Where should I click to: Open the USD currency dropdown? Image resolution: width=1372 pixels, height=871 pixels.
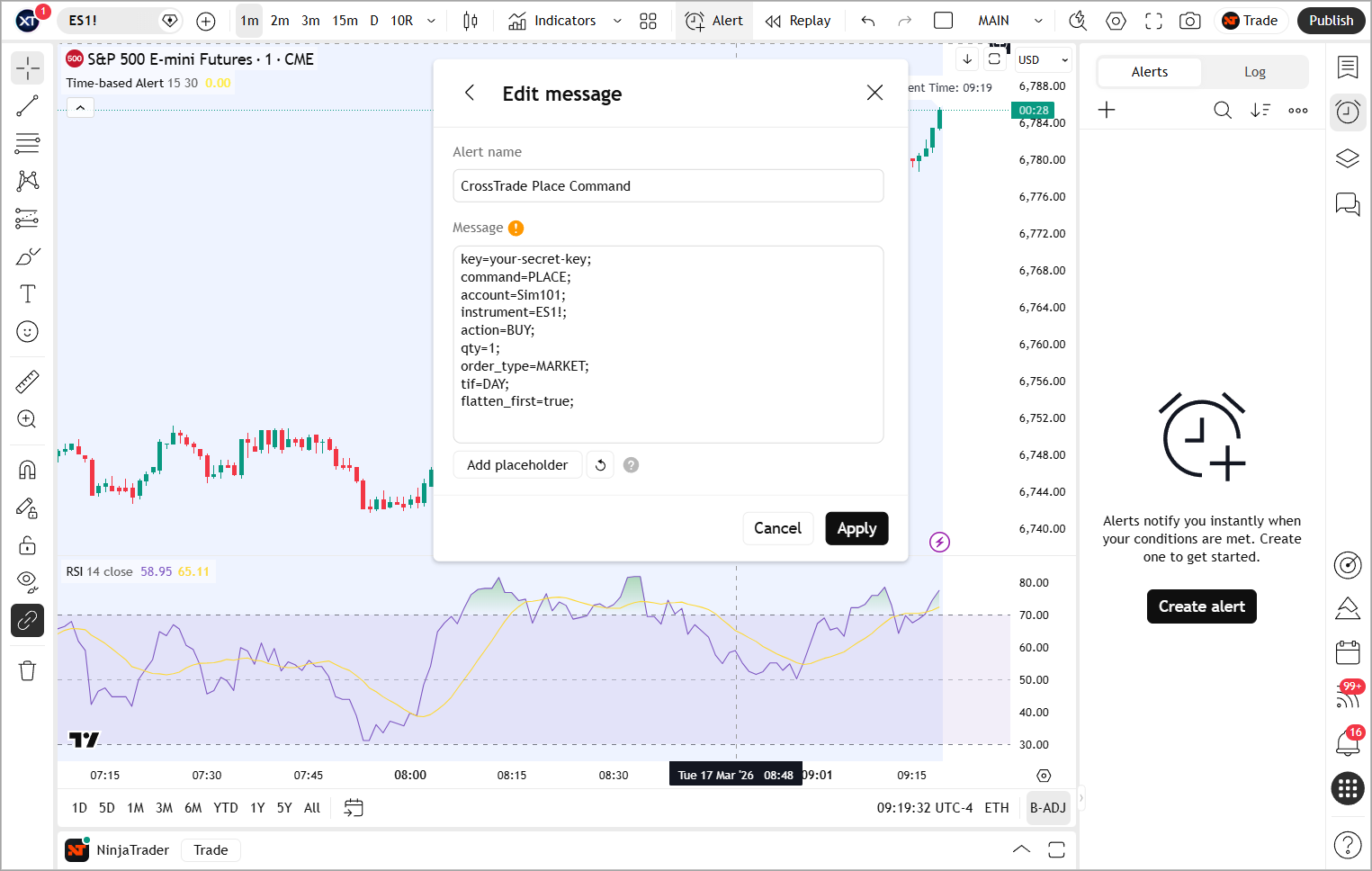coord(1043,60)
